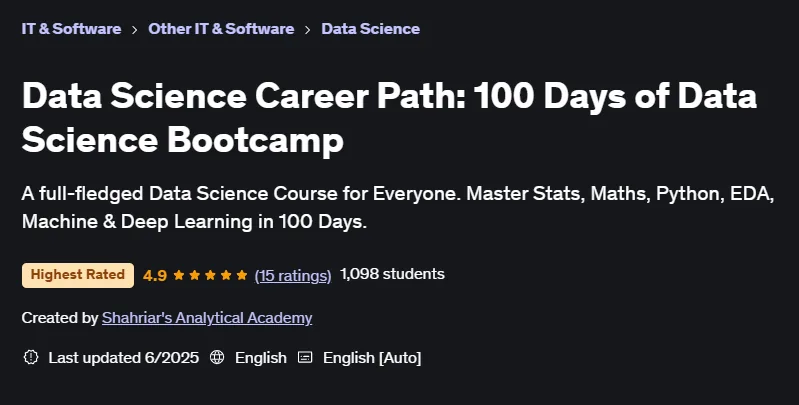Click the globe language icon
Viewport: 799px width, 405px height.
[x=217, y=357]
